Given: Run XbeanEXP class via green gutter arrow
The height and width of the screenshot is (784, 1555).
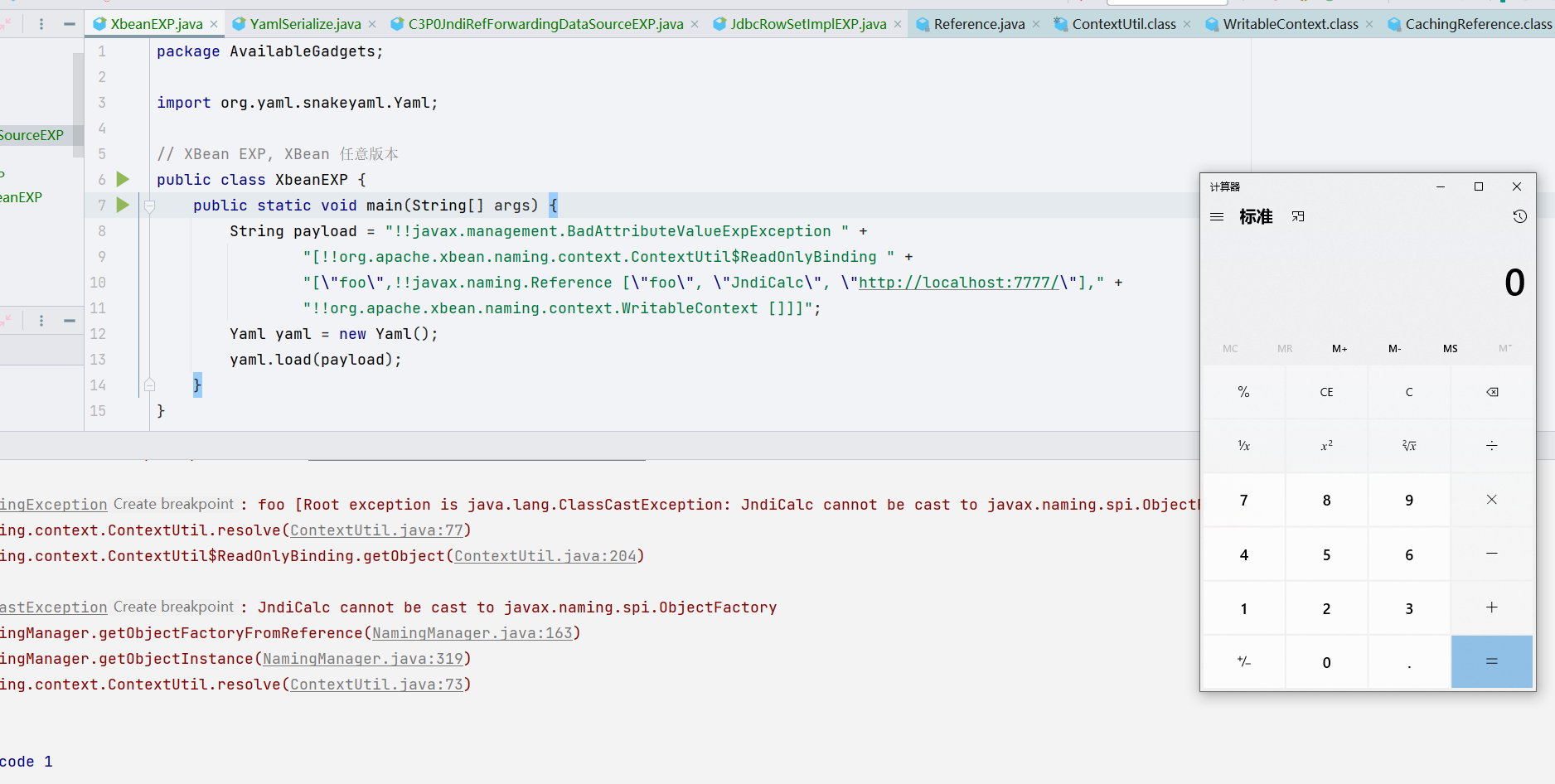Looking at the screenshot, I should pyautogui.click(x=123, y=179).
